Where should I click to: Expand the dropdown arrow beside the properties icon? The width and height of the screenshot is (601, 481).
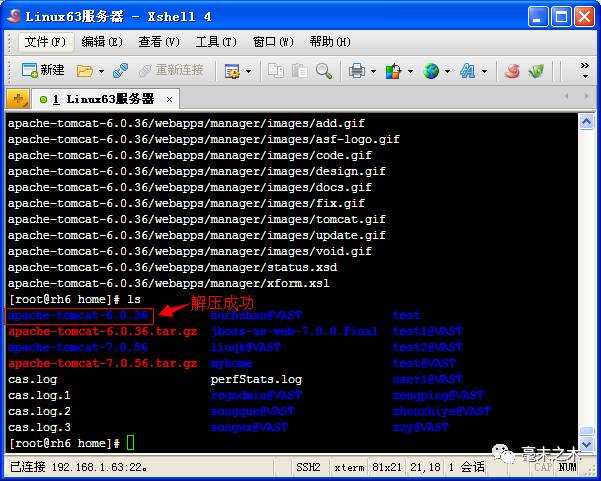248,72
